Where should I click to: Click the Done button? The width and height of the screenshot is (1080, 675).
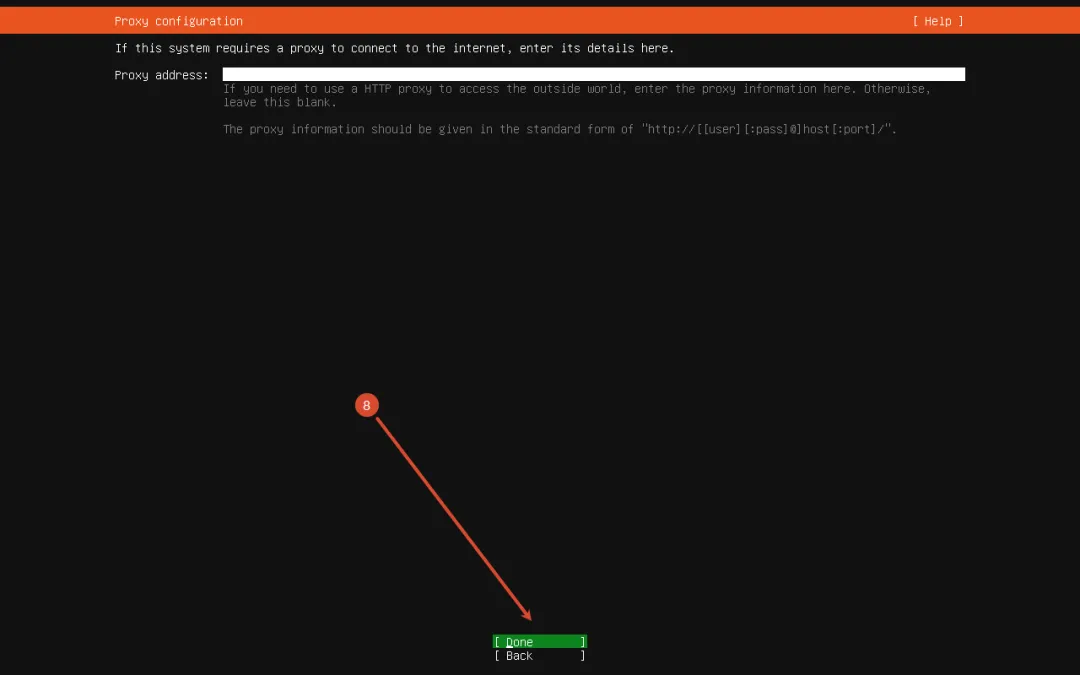[539, 641]
